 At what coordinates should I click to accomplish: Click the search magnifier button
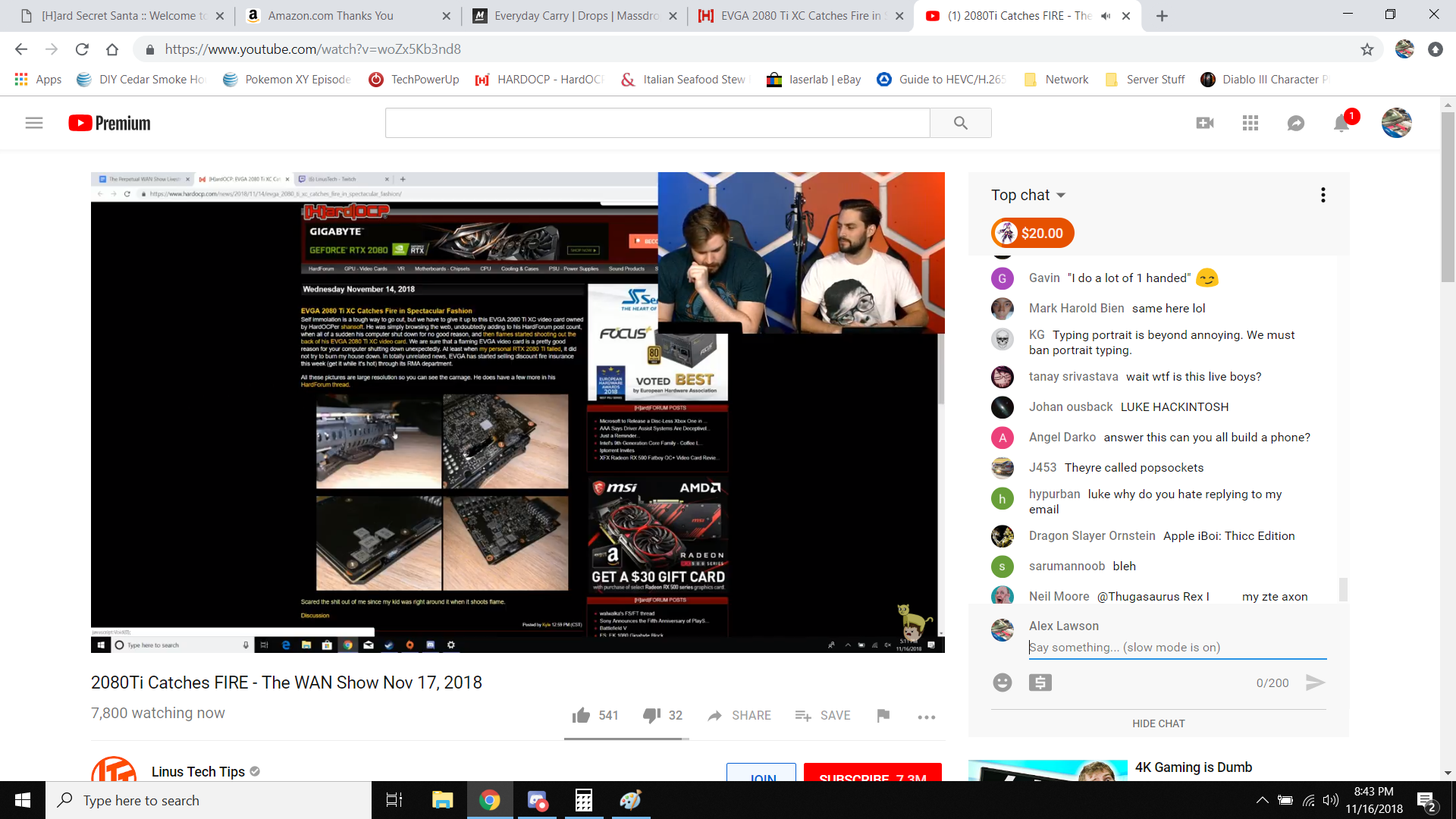(x=961, y=123)
